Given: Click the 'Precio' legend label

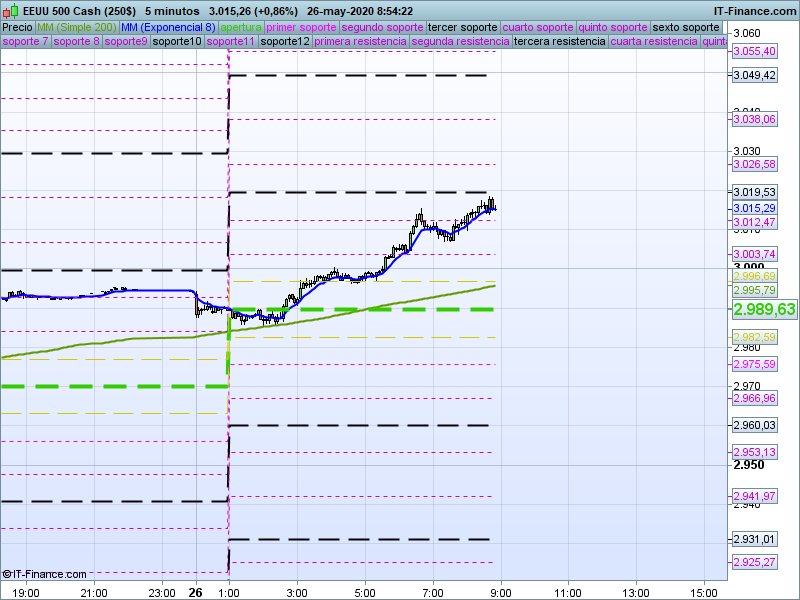Looking at the screenshot, I should (x=17, y=27).
